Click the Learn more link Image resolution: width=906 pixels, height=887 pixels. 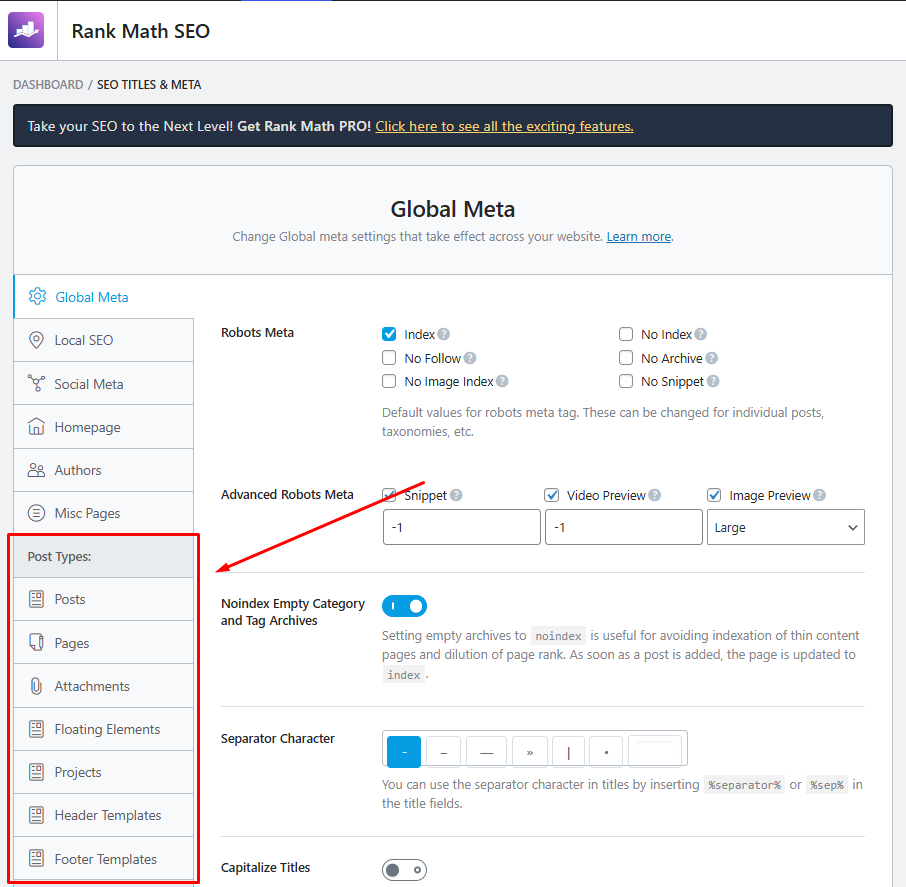click(638, 236)
